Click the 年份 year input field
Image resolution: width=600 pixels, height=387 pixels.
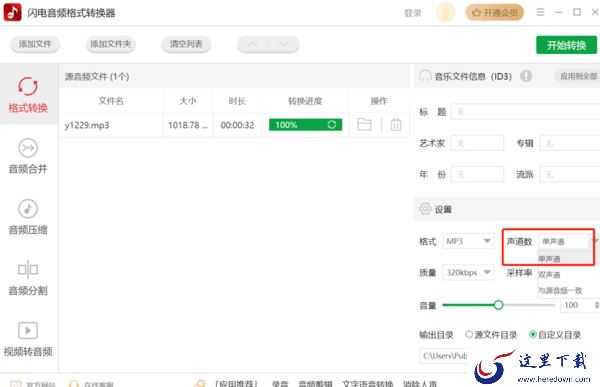(x=477, y=175)
